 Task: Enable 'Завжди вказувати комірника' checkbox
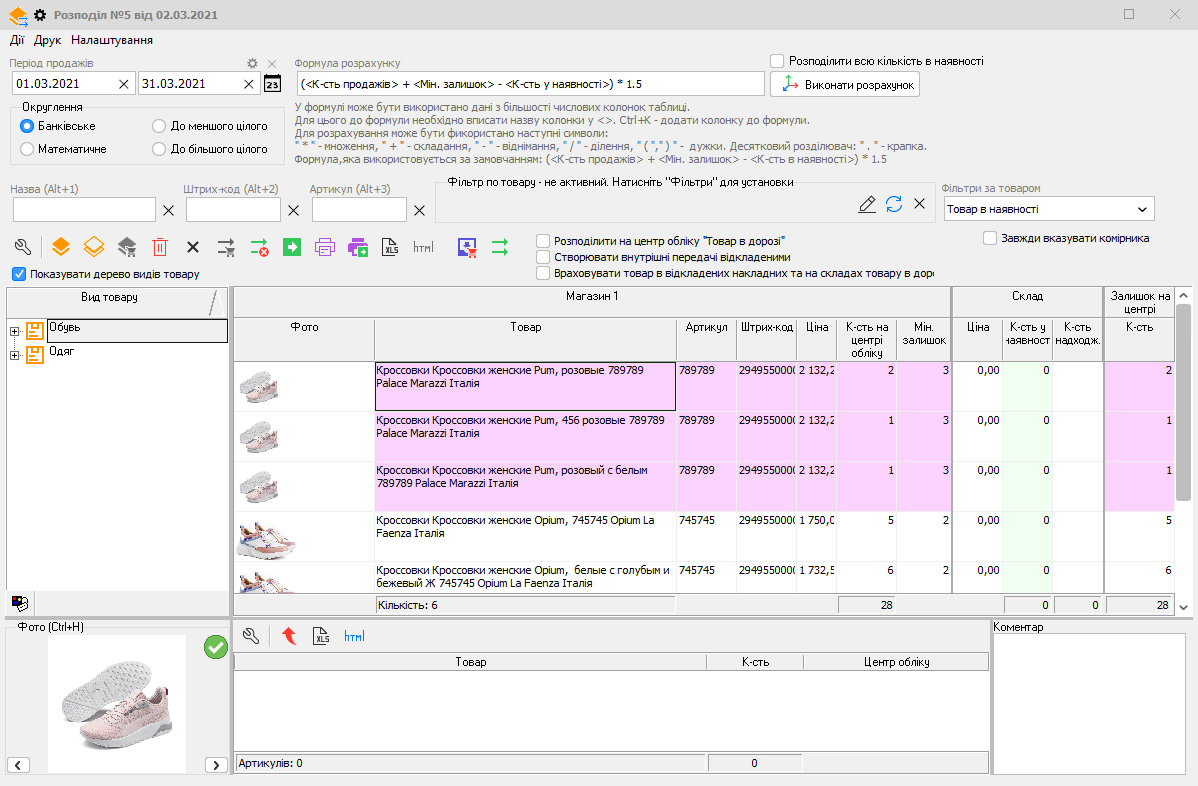coord(990,238)
